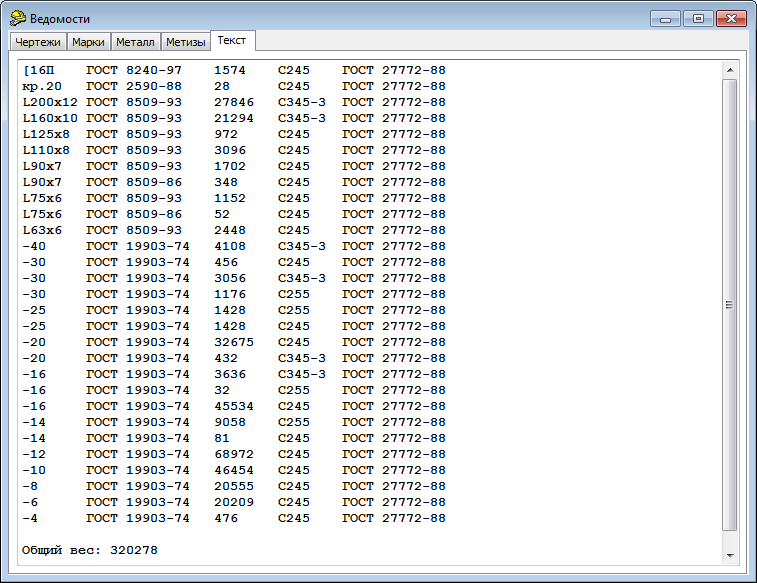Click weight value '27846'

[234, 102]
